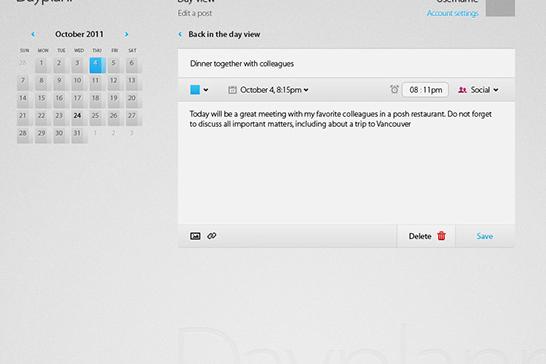This screenshot has height=364, width=546.
Task: Select October 16 in the calendar
Action: tap(61, 100)
